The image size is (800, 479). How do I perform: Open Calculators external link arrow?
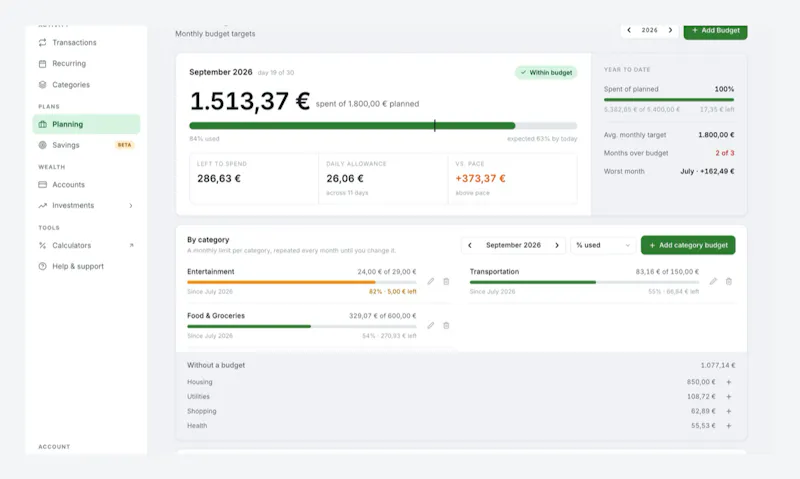(x=131, y=245)
